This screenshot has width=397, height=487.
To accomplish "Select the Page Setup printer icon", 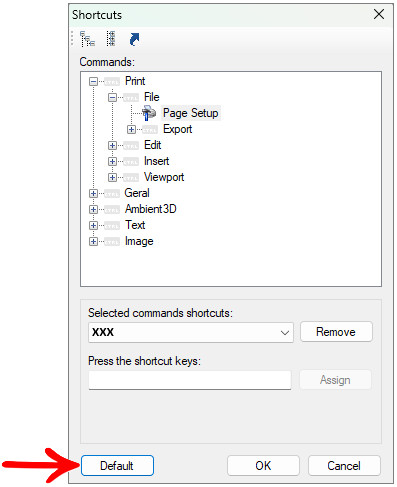I will point(149,113).
